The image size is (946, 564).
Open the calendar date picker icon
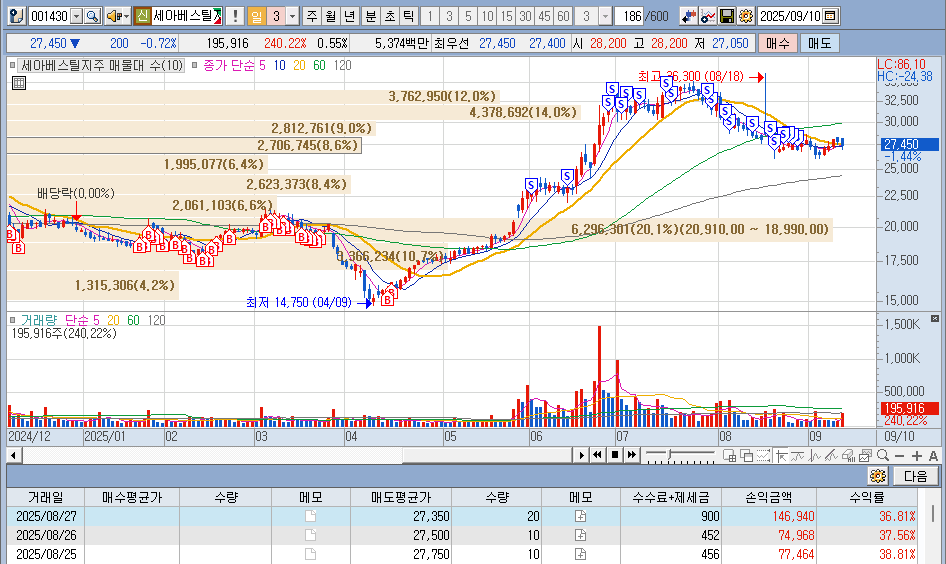point(830,16)
